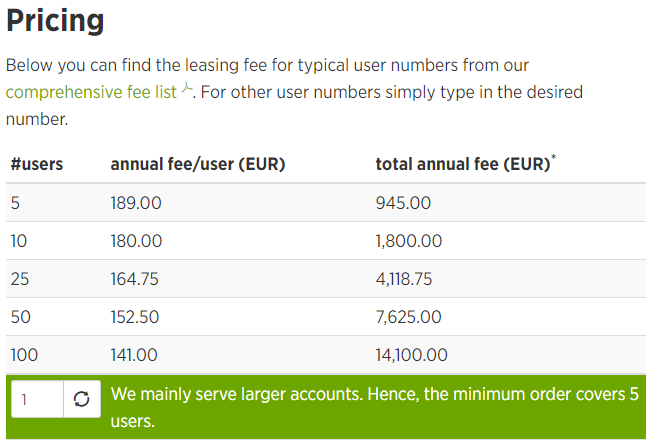Click the Pricing heading

point(55,21)
